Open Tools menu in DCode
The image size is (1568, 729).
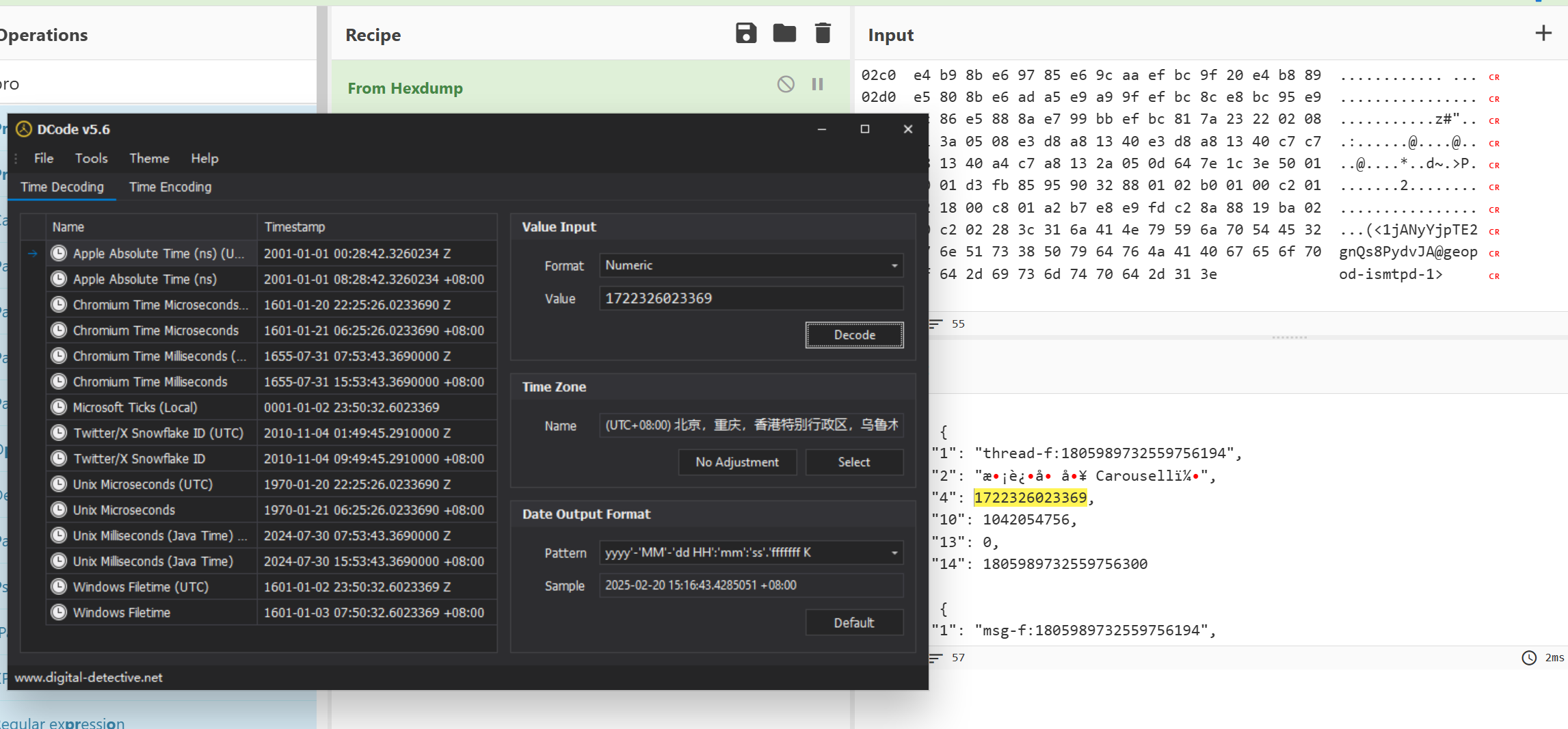click(x=92, y=158)
